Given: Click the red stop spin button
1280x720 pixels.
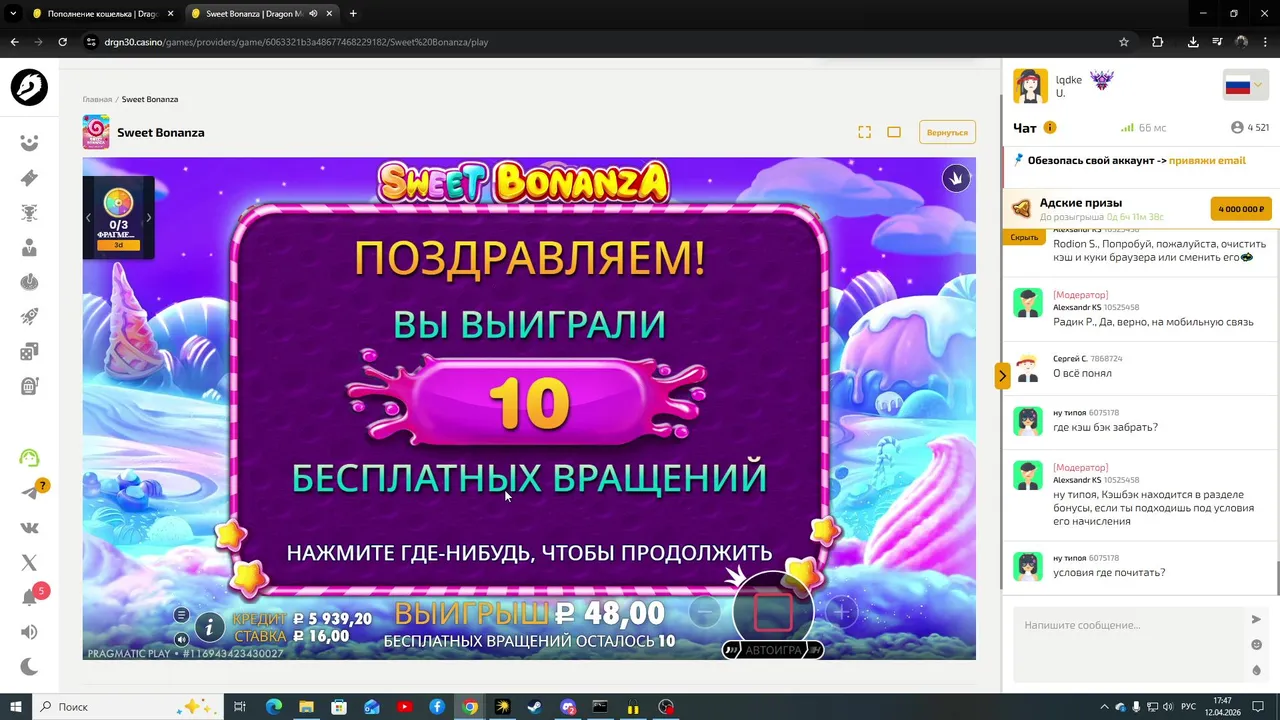Looking at the screenshot, I should tap(773, 612).
